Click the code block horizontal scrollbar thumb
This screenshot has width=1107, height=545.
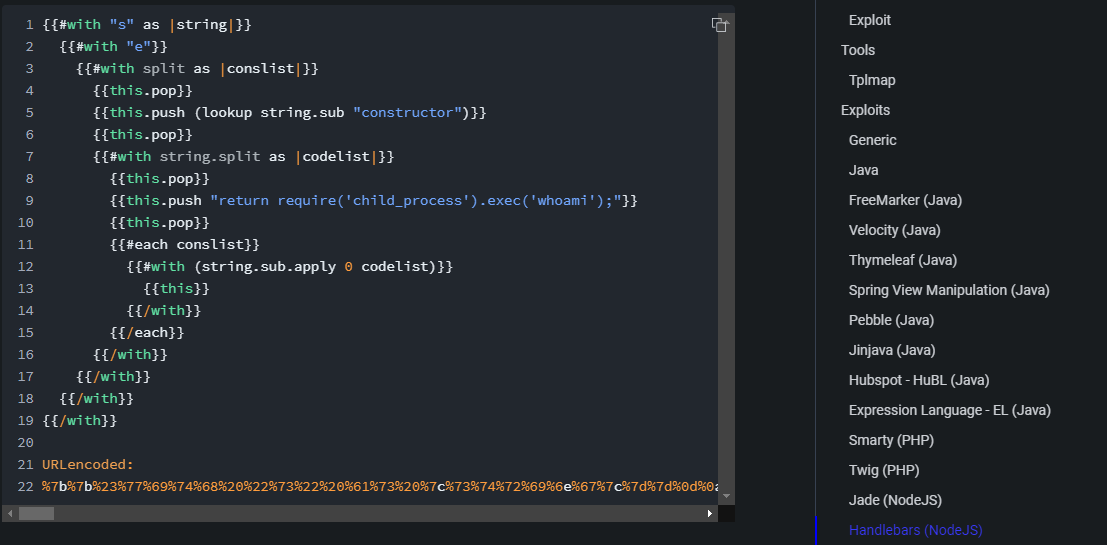(36, 514)
